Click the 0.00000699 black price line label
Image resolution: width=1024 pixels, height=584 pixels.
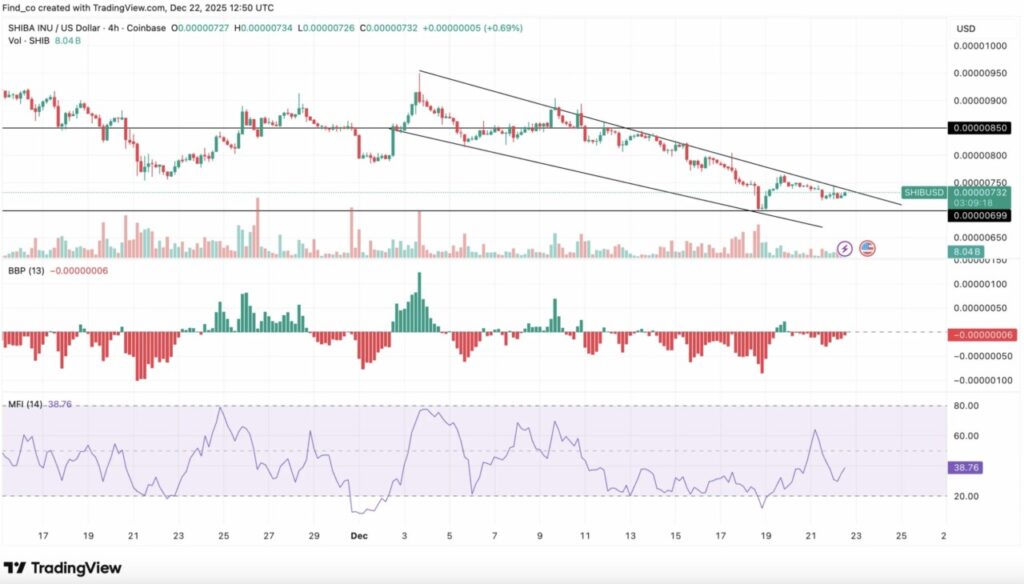979,214
